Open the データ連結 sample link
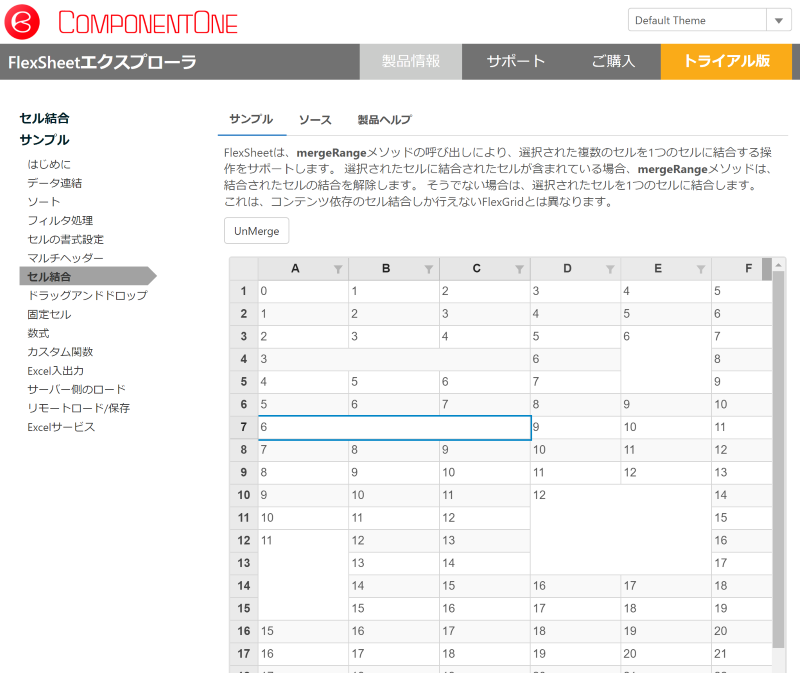 pos(55,183)
